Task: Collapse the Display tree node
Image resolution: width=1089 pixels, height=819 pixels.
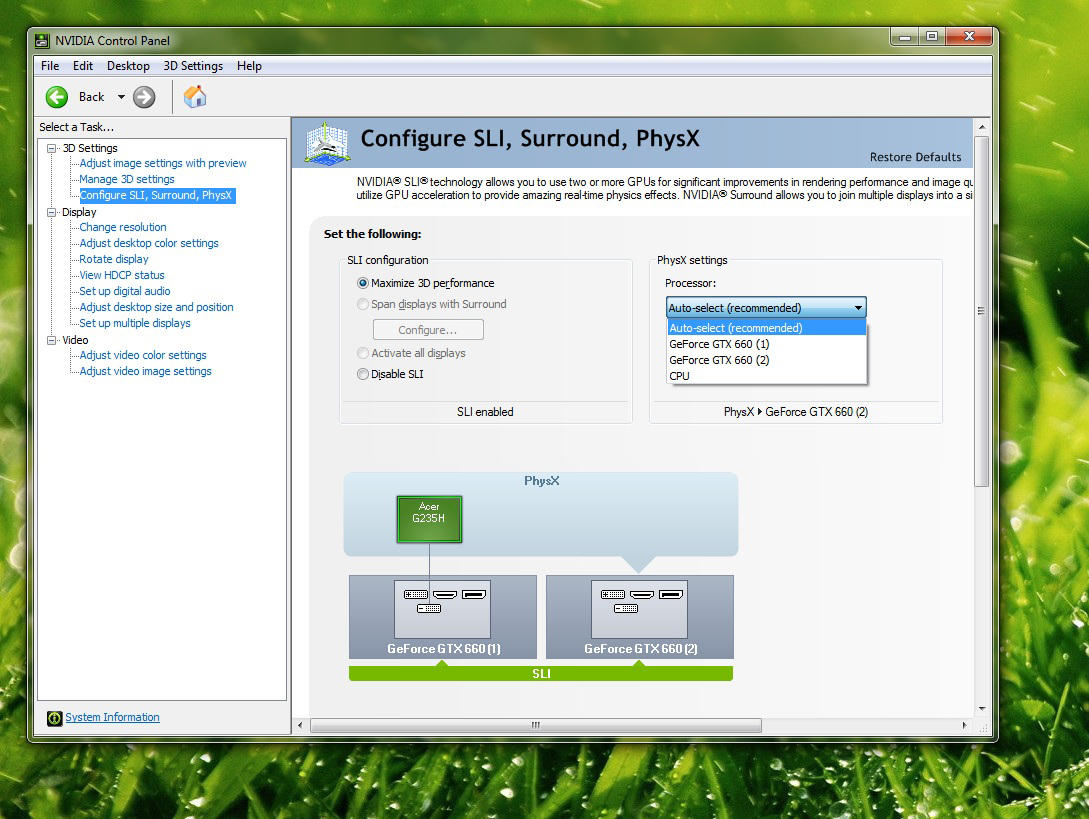Action: coord(51,213)
